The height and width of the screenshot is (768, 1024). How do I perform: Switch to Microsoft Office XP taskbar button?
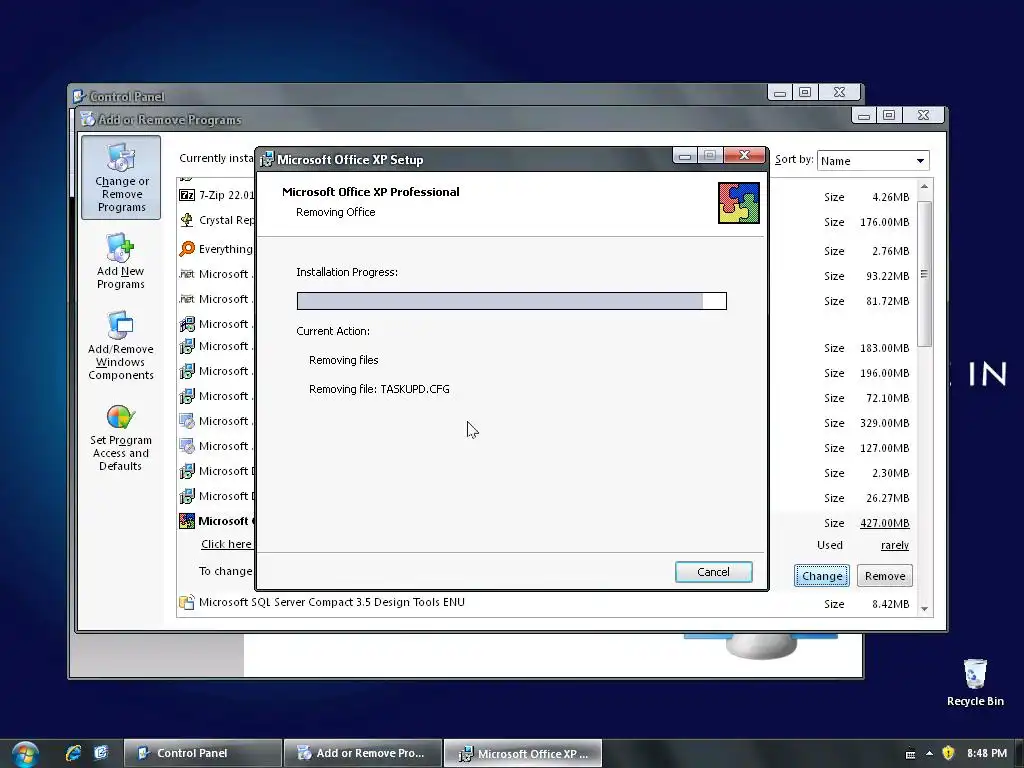point(522,753)
